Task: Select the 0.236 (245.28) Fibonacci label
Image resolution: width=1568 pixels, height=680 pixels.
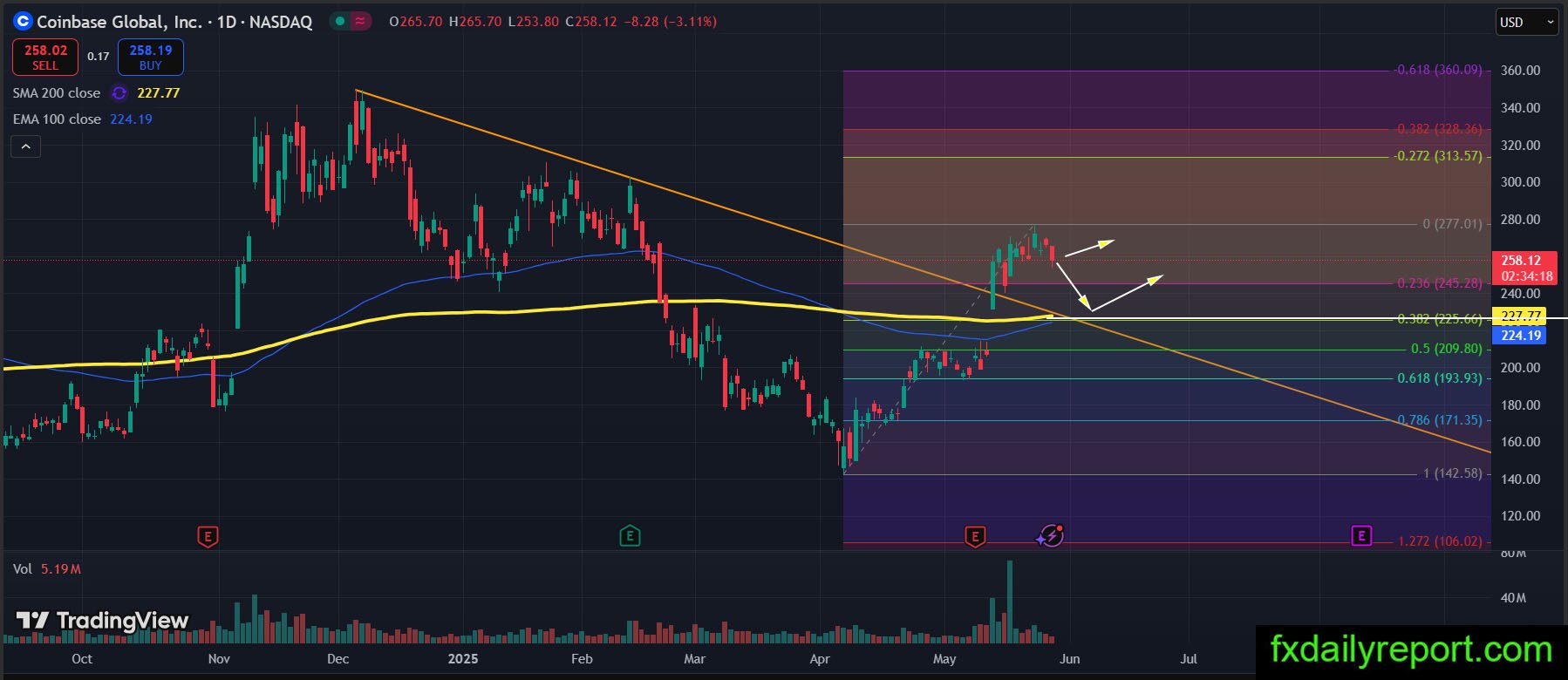Action: point(1440,283)
